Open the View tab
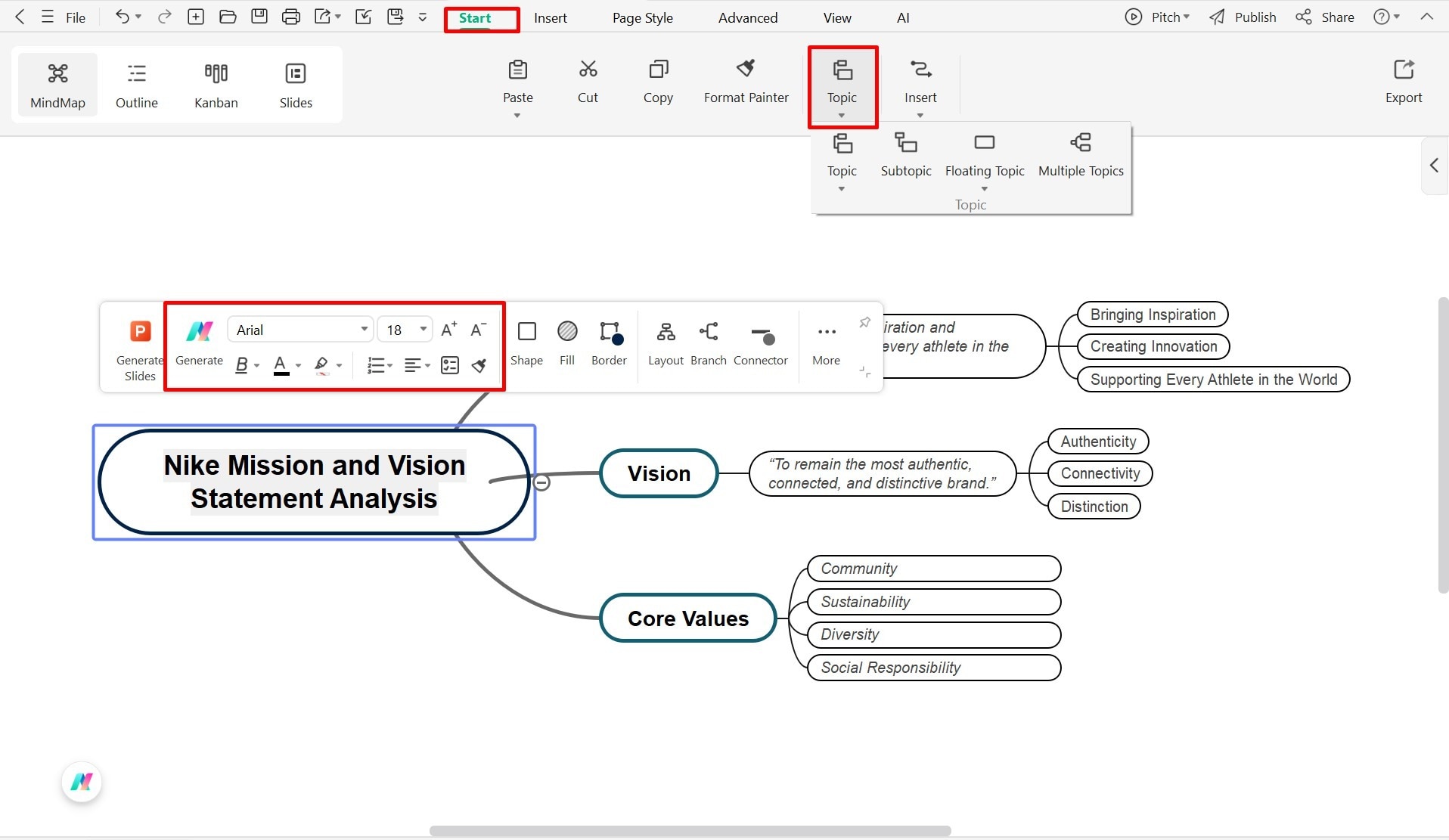 coord(837,18)
